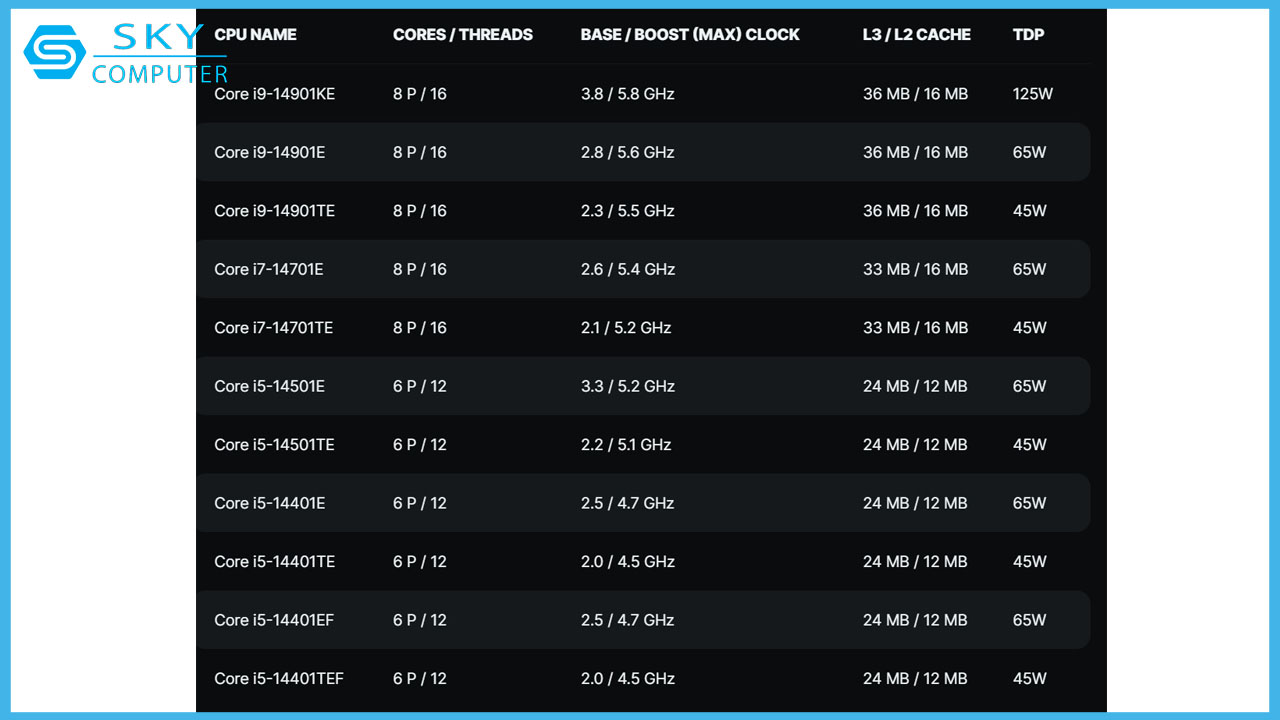Click the 3.8 / 5.8 GHz clock value
This screenshot has width=1280, height=720.
pos(627,94)
